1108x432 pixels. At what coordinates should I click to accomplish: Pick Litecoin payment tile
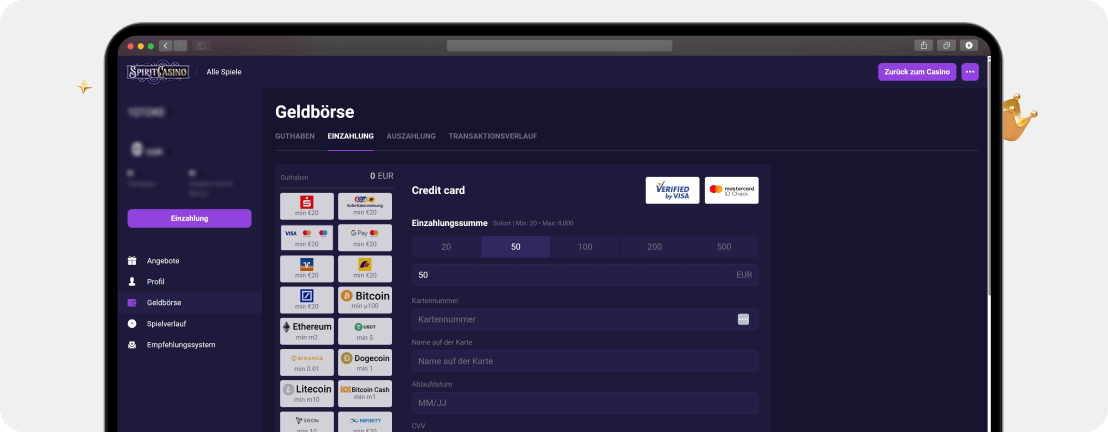(x=306, y=393)
